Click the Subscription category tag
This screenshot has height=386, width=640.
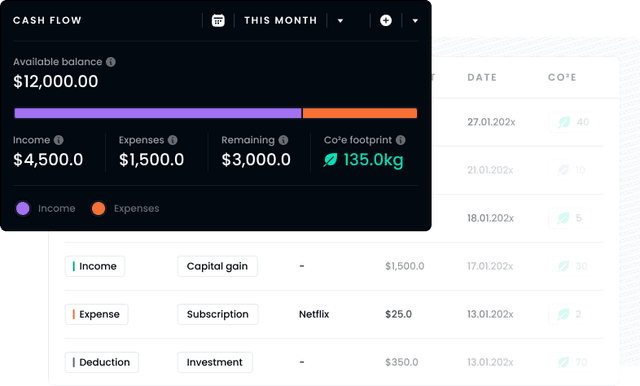tap(218, 314)
